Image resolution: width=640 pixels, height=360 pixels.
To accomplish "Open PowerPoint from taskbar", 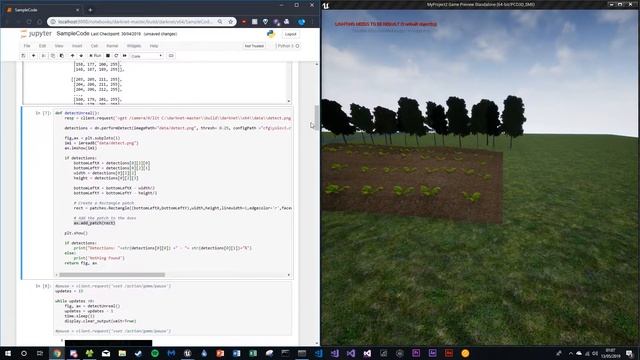I will click(220, 353).
